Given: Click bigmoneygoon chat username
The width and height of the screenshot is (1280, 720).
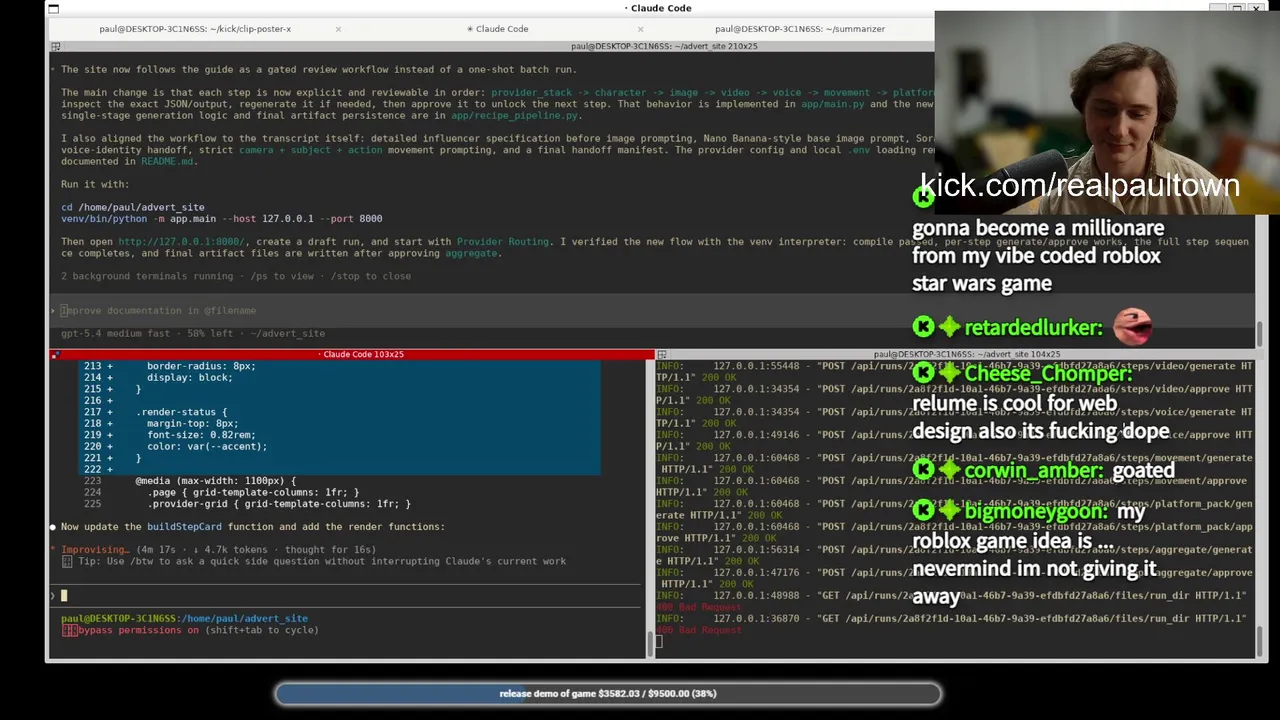Looking at the screenshot, I should pyautogui.click(x=1036, y=512).
